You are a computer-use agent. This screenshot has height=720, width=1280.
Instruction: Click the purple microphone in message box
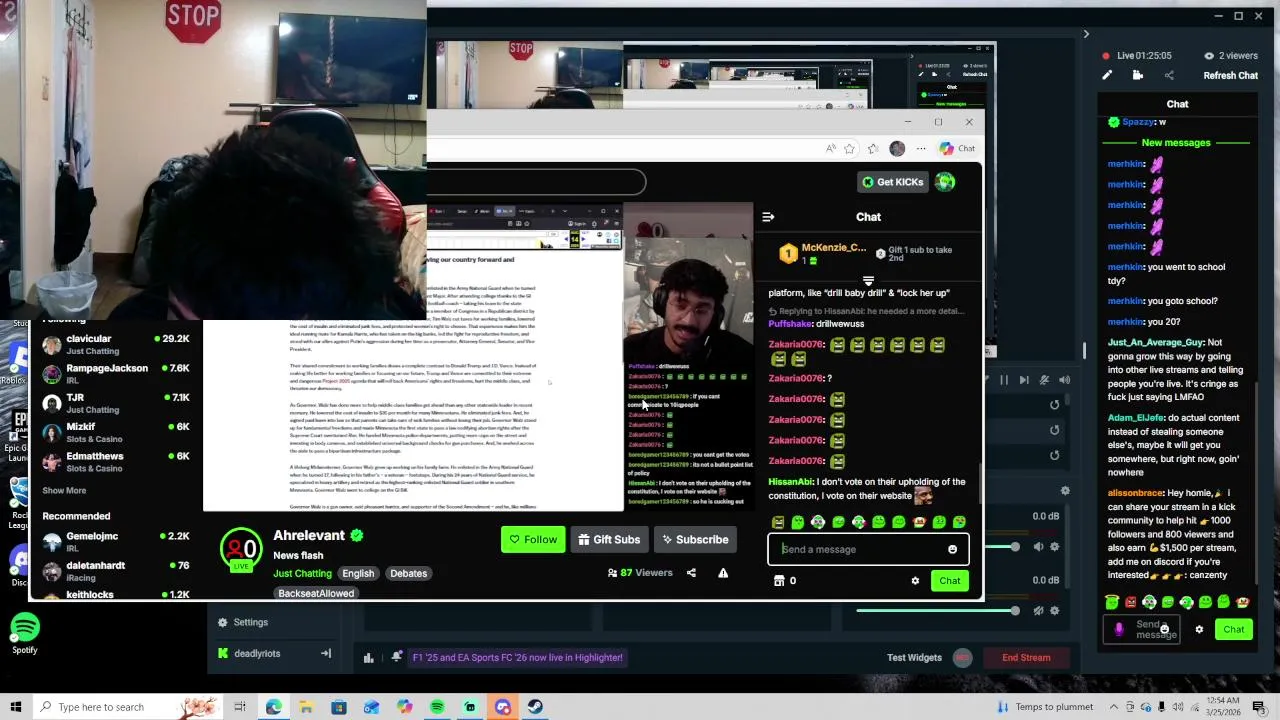(x=1118, y=629)
